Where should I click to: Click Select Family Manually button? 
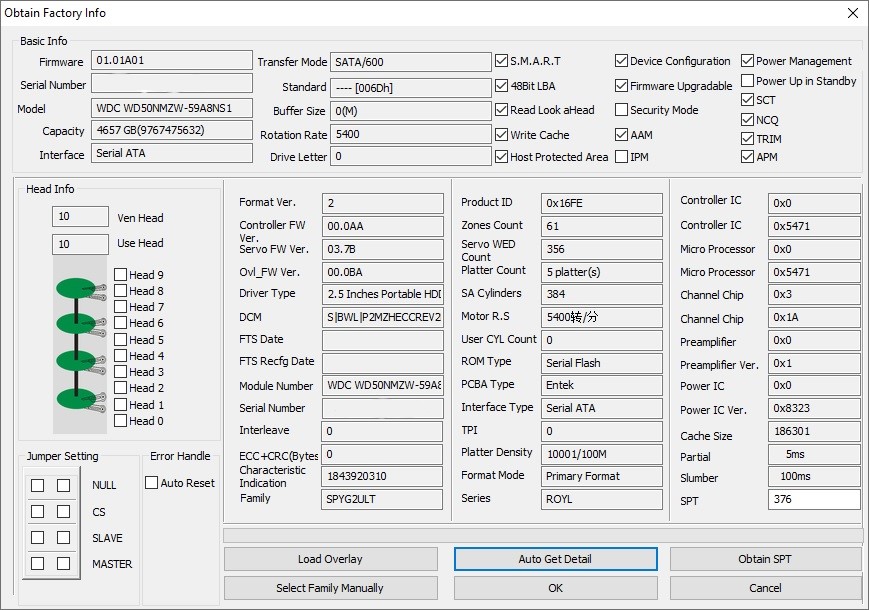(x=330, y=588)
